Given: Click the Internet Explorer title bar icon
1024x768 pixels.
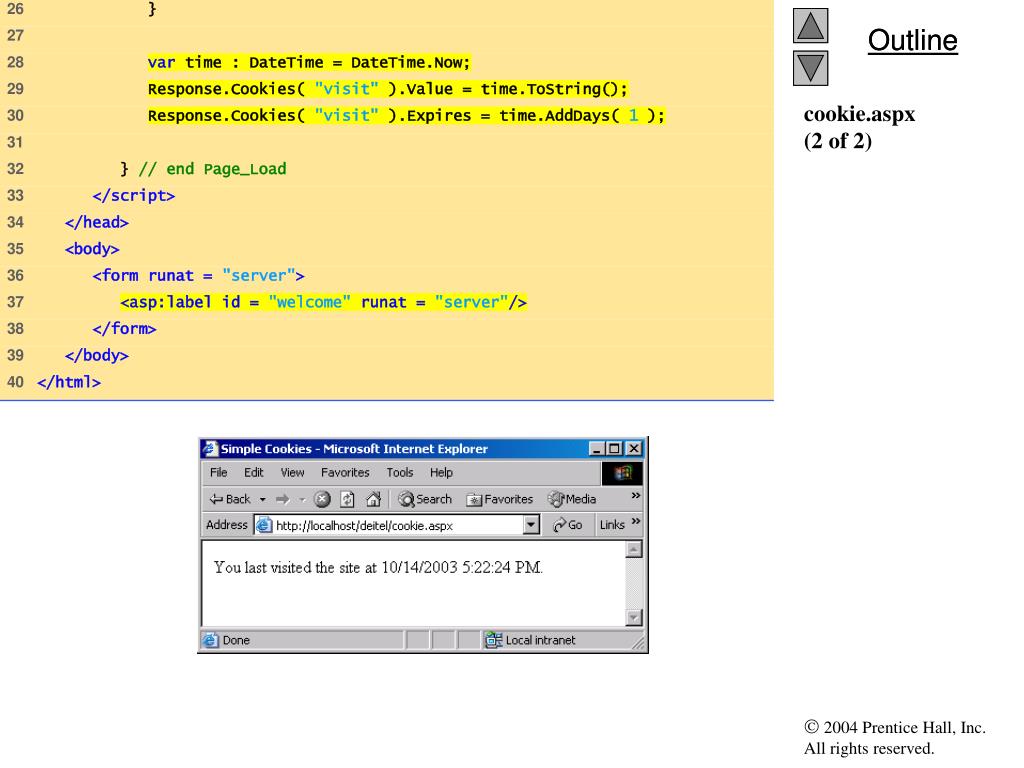Looking at the screenshot, I should tap(210, 449).
